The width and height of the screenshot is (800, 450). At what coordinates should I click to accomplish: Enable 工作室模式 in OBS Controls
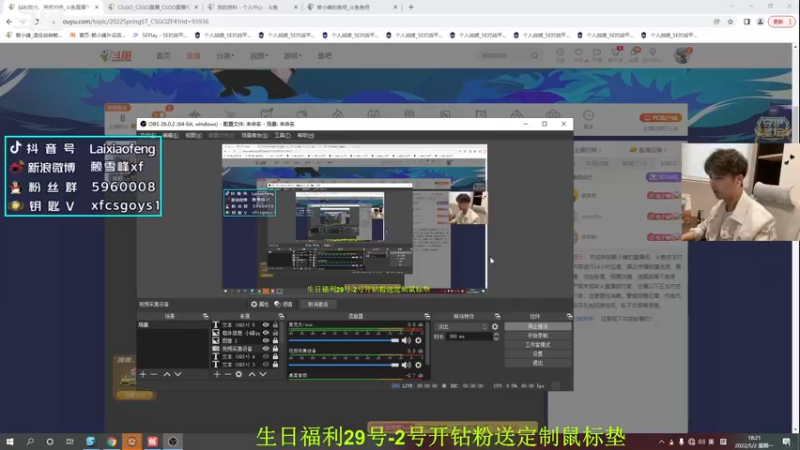click(x=538, y=345)
